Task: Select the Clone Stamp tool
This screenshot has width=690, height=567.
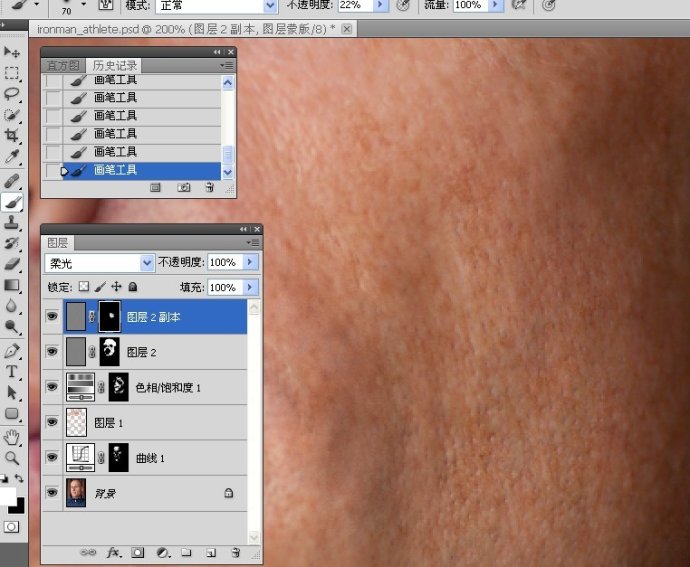Action: pos(12,222)
